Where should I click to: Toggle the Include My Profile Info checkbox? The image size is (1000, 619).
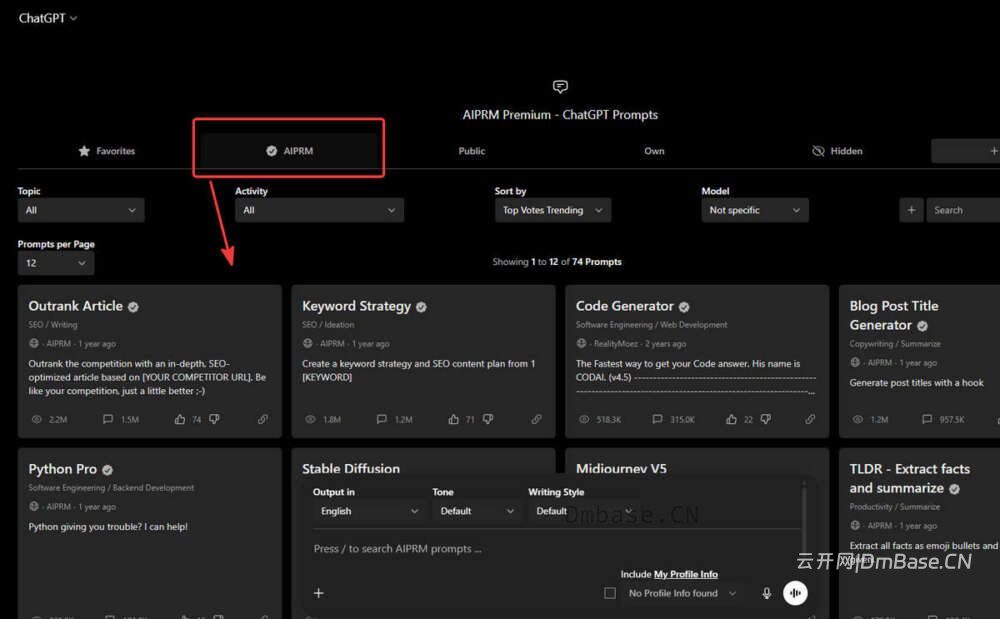610,593
